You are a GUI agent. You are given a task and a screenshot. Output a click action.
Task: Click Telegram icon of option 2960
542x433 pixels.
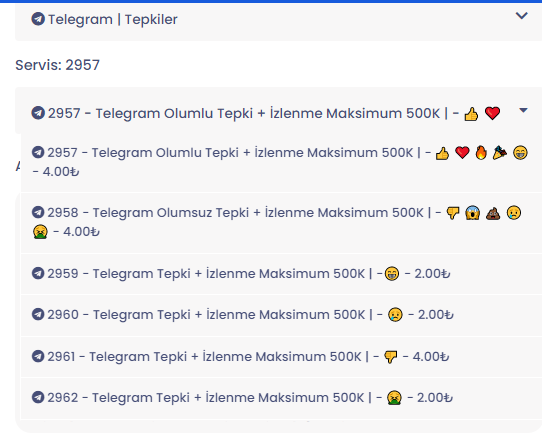point(38,314)
